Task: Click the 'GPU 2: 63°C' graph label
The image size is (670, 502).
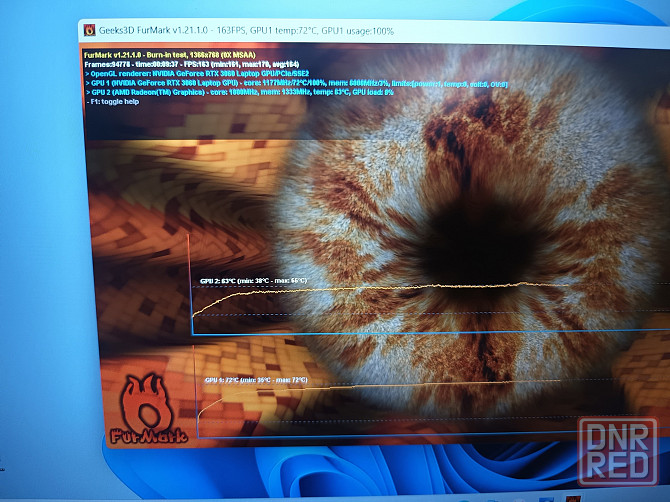Action: [253, 281]
